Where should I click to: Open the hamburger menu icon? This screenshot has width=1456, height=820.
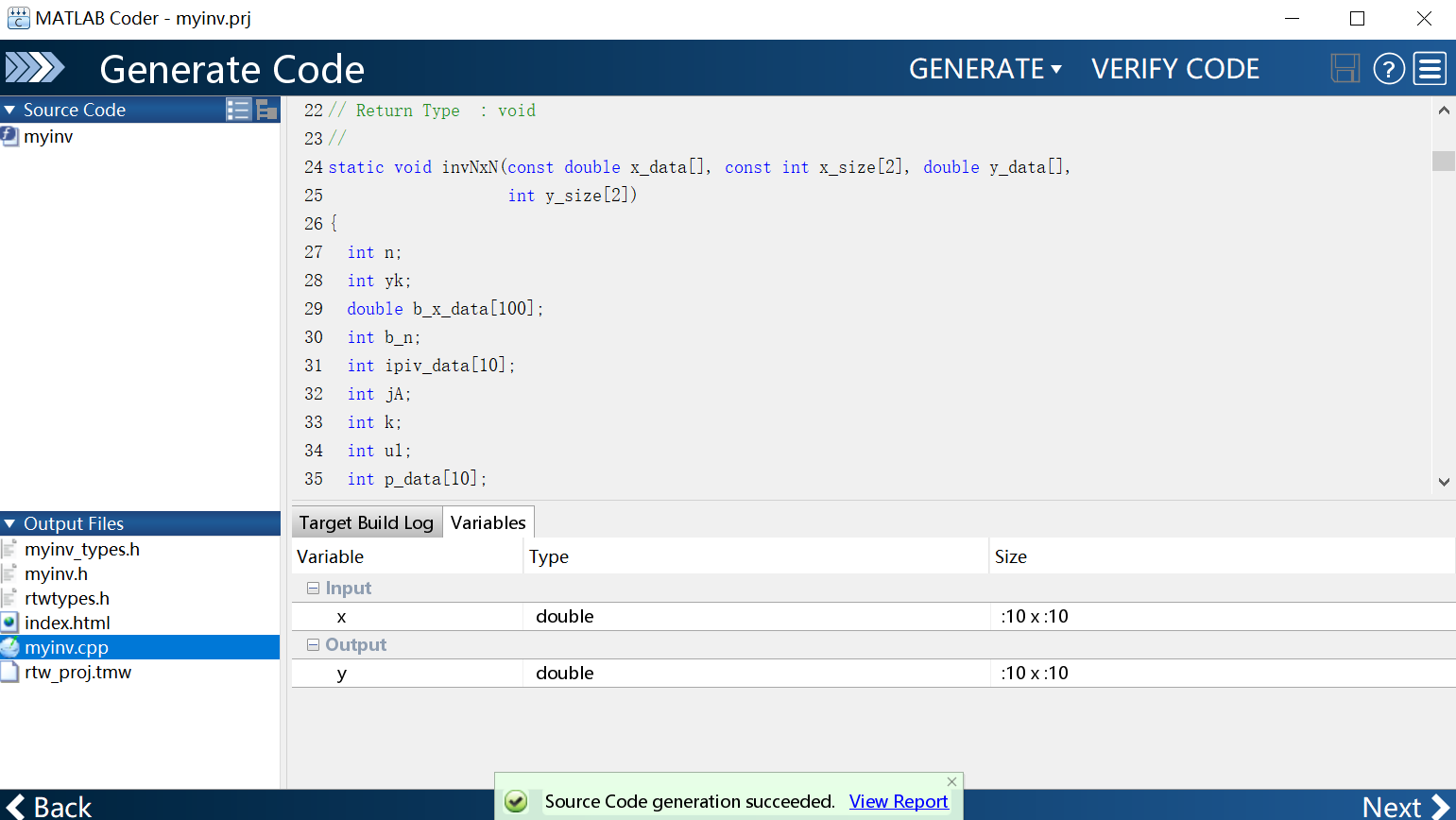(x=1430, y=69)
